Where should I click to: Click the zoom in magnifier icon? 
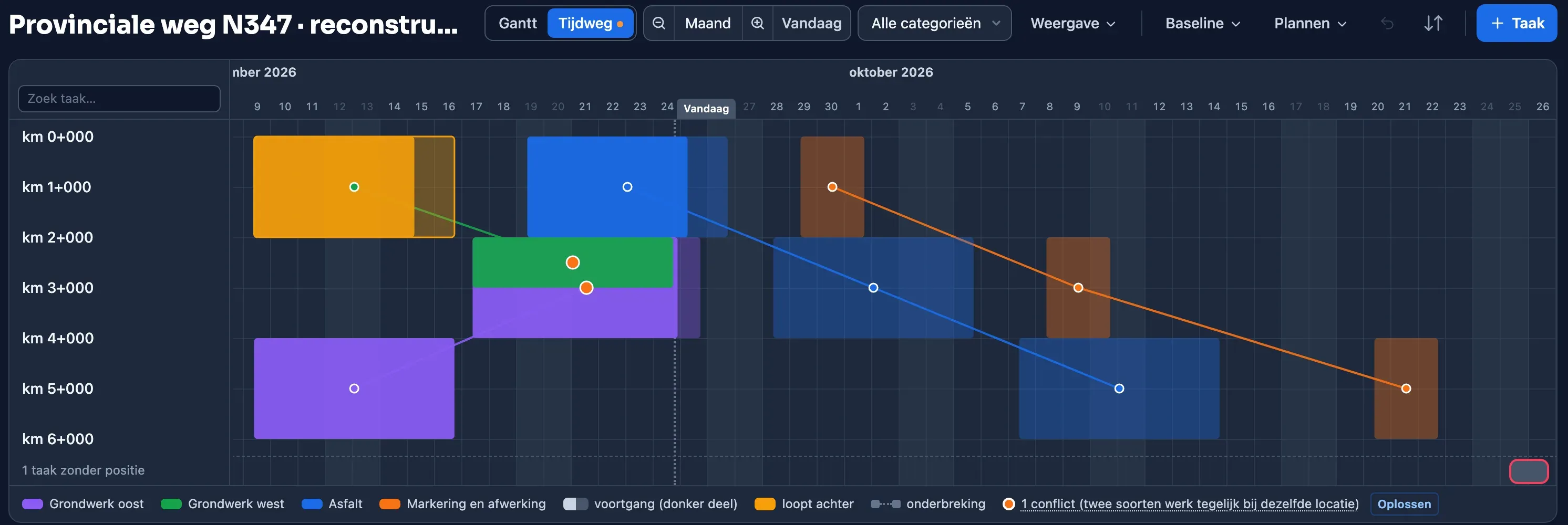click(x=757, y=23)
